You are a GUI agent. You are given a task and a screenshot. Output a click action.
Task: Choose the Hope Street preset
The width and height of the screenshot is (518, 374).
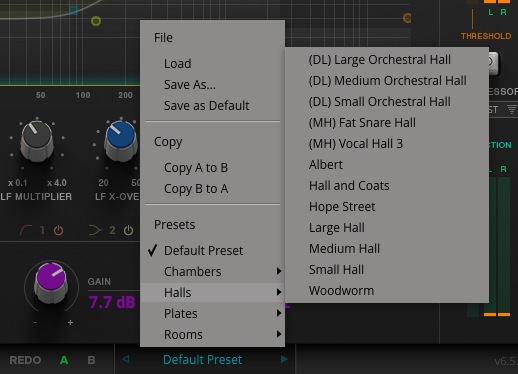pyautogui.click(x=387, y=207)
